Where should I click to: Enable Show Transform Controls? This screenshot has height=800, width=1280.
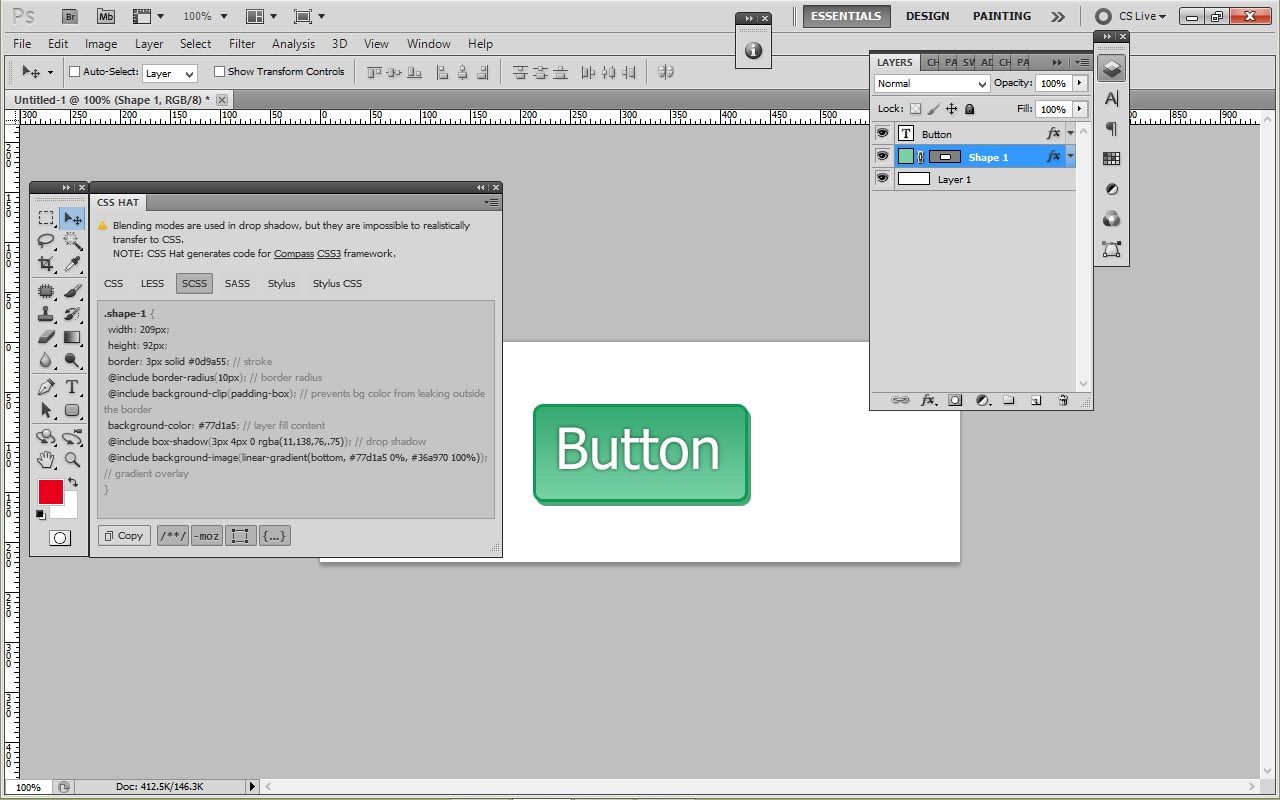[219, 72]
